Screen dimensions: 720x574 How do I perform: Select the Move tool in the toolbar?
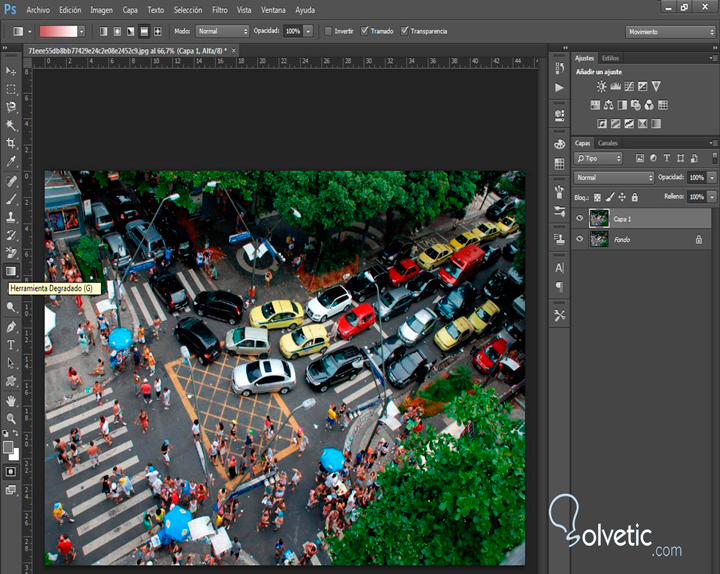(11, 71)
